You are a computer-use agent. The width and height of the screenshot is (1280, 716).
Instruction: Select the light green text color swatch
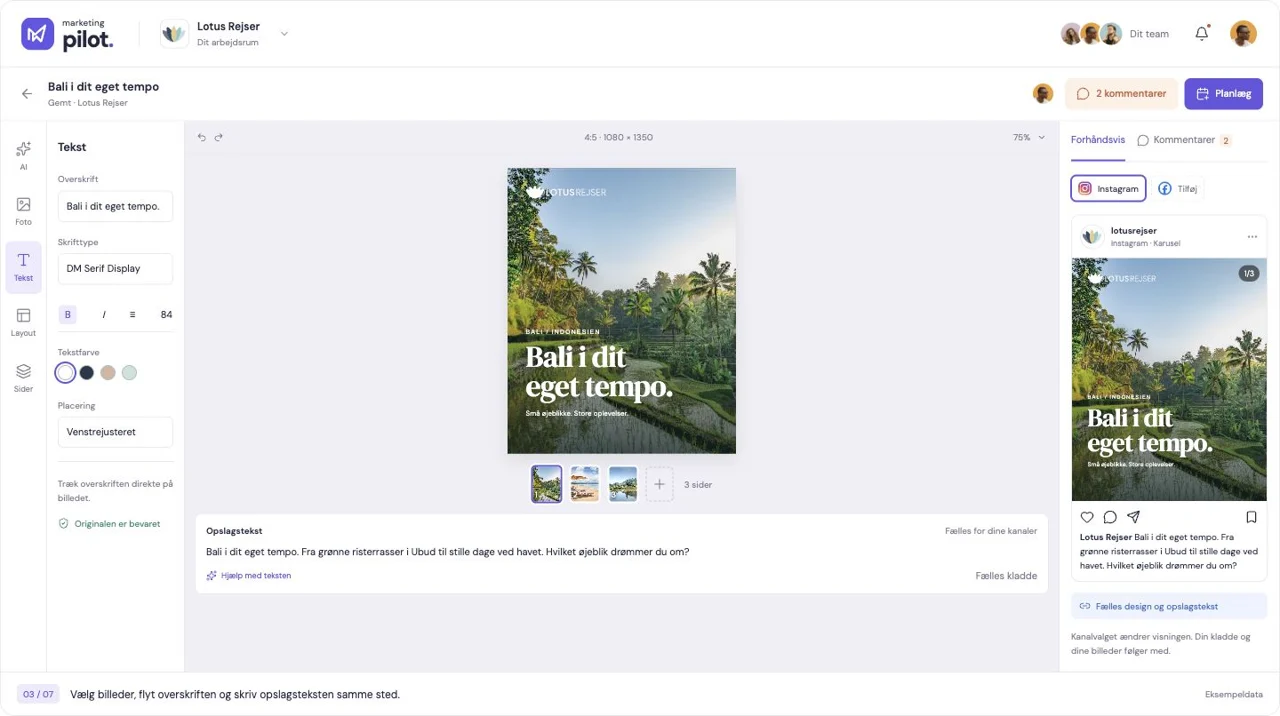129,373
